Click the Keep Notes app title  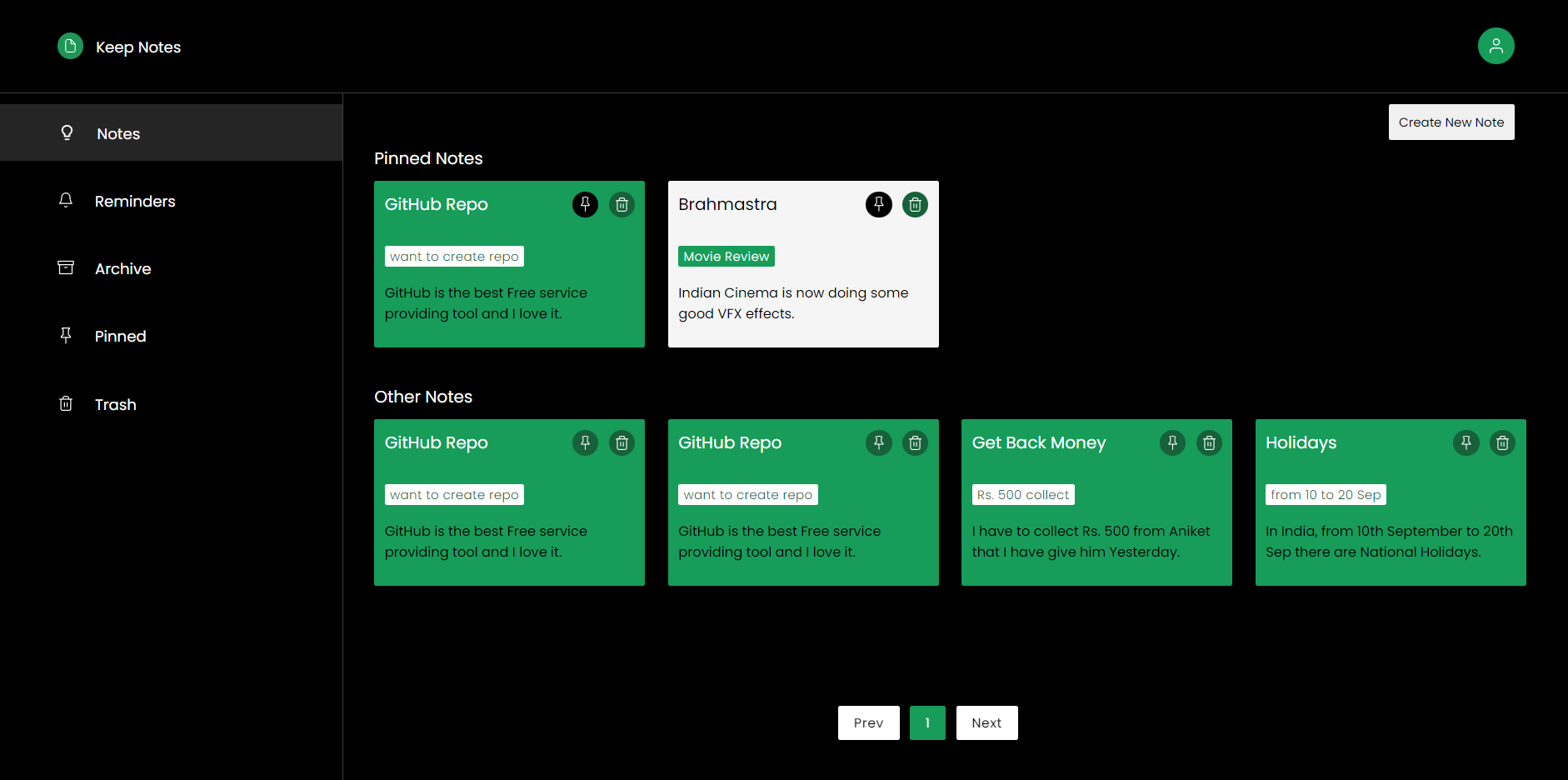click(138, 47)
